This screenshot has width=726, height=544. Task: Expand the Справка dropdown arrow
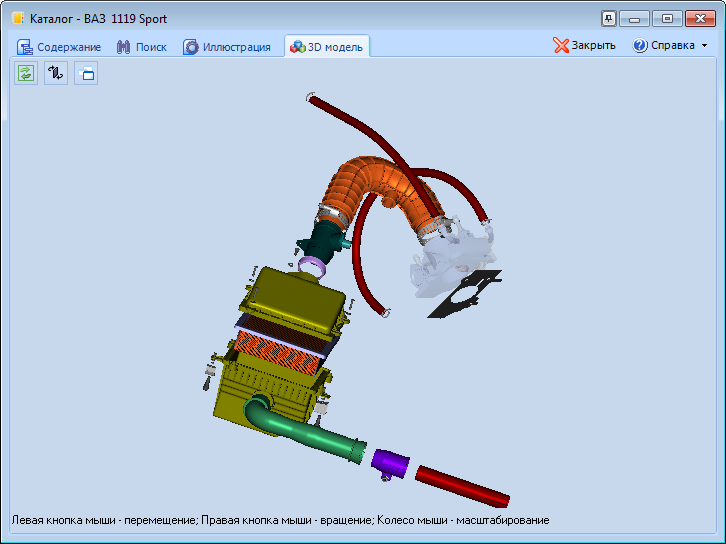click(x=705, y=46)
